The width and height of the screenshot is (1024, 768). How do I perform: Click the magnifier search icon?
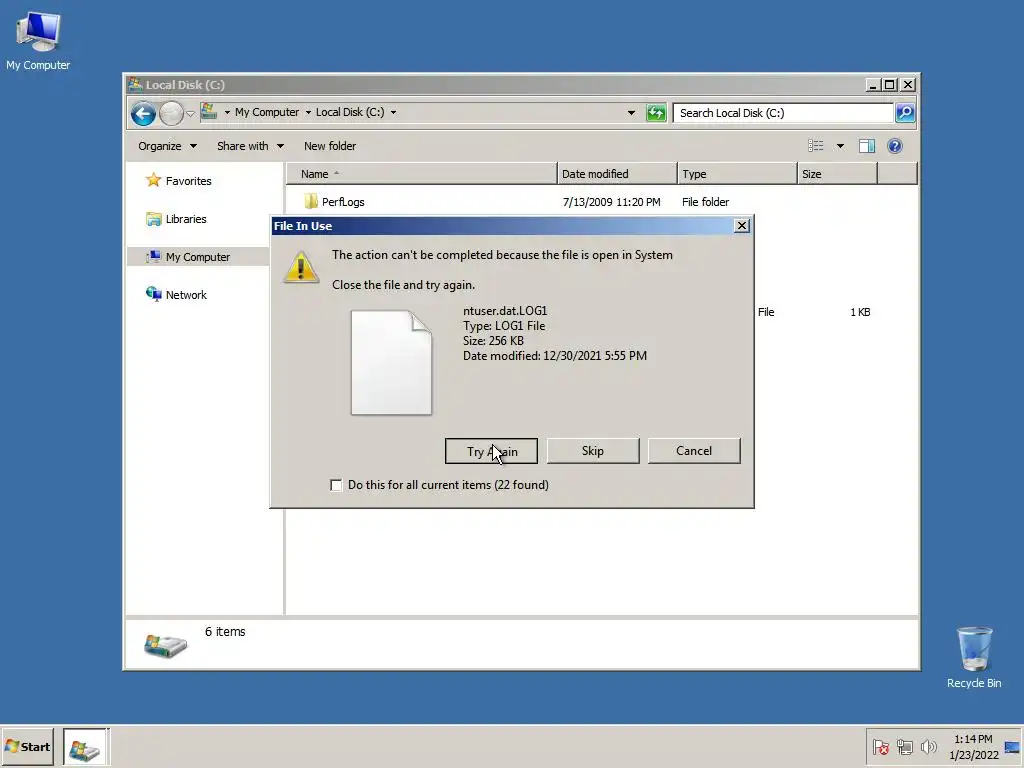[904, 113]
